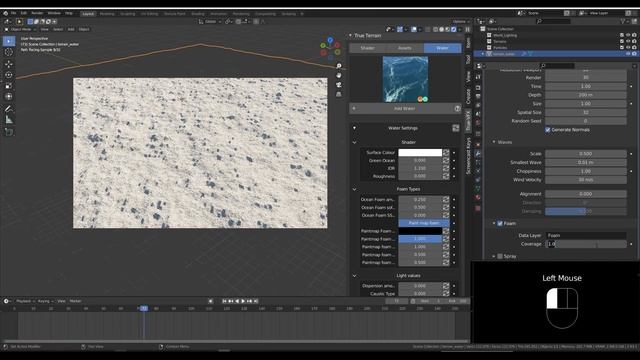The image size is (640, 360).
Task: Collapse the Water Settings section
Action: click(354, 128)
